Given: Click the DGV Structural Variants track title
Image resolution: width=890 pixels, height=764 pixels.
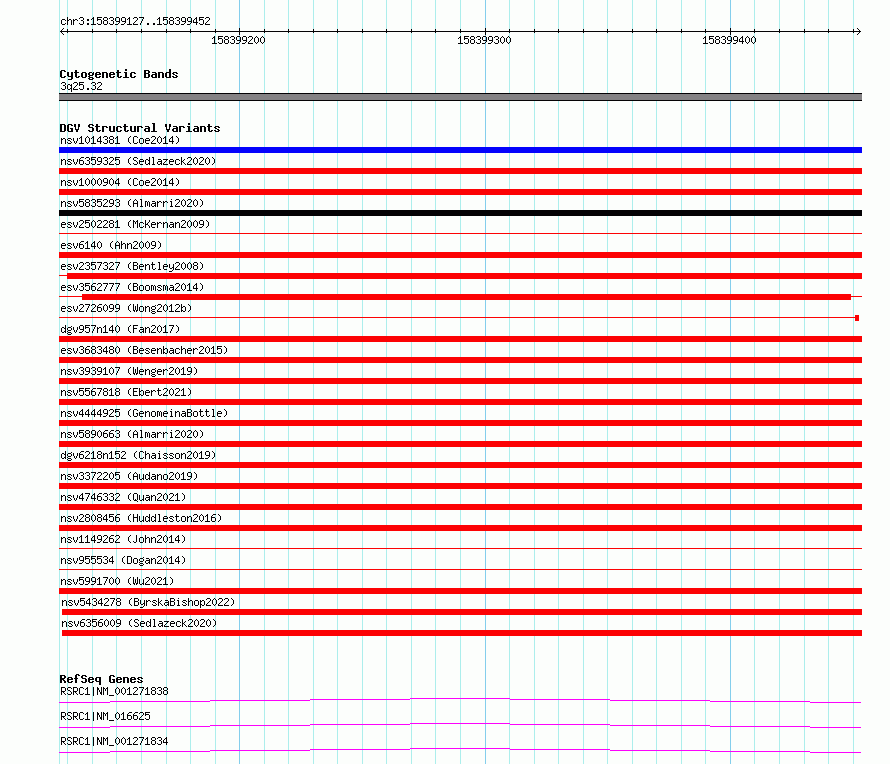Looking at the screenshot, I should click(140, 128).
